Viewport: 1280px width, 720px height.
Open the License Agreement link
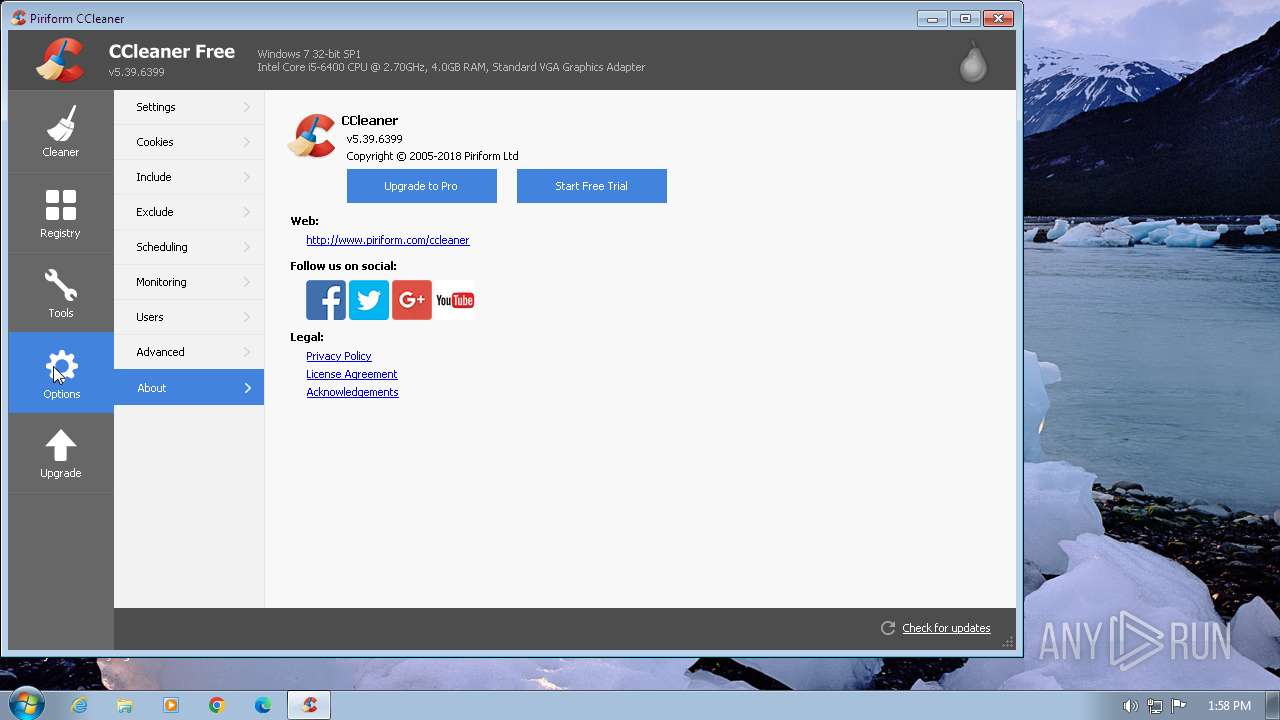coord(352,374)
